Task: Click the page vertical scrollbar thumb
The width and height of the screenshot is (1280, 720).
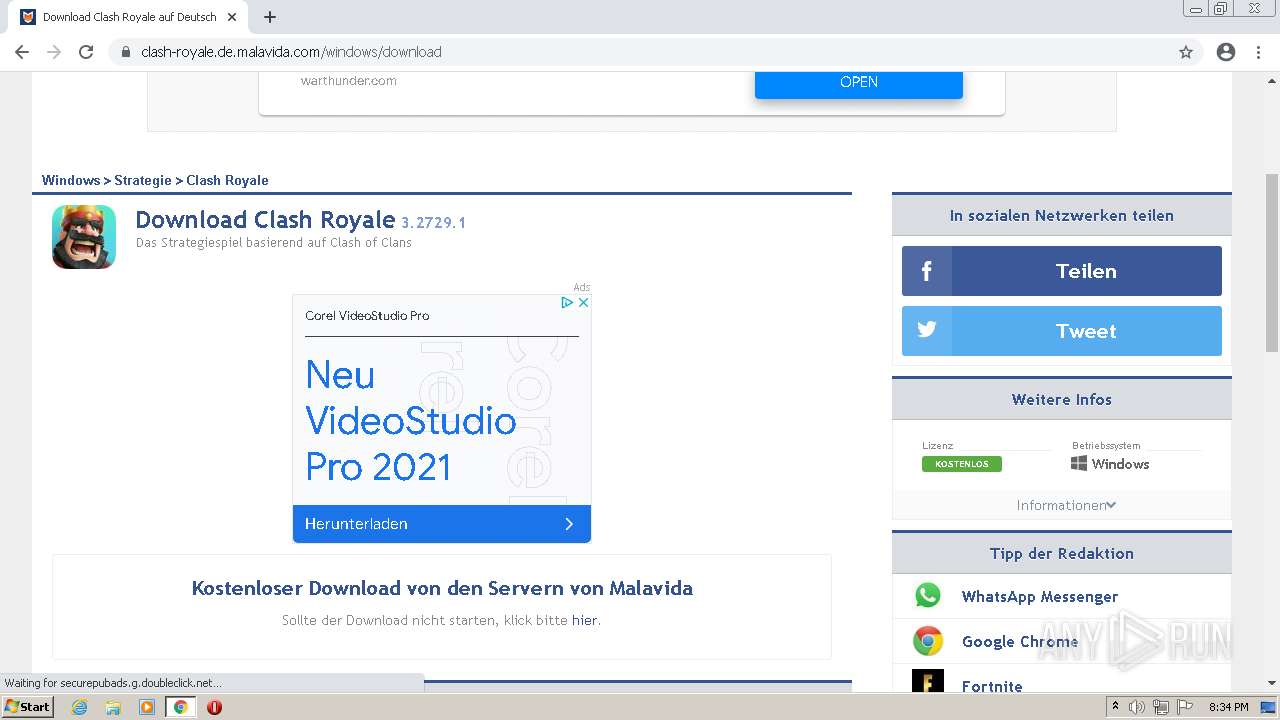Action: pyautogui.click(x=1272, y=262)
